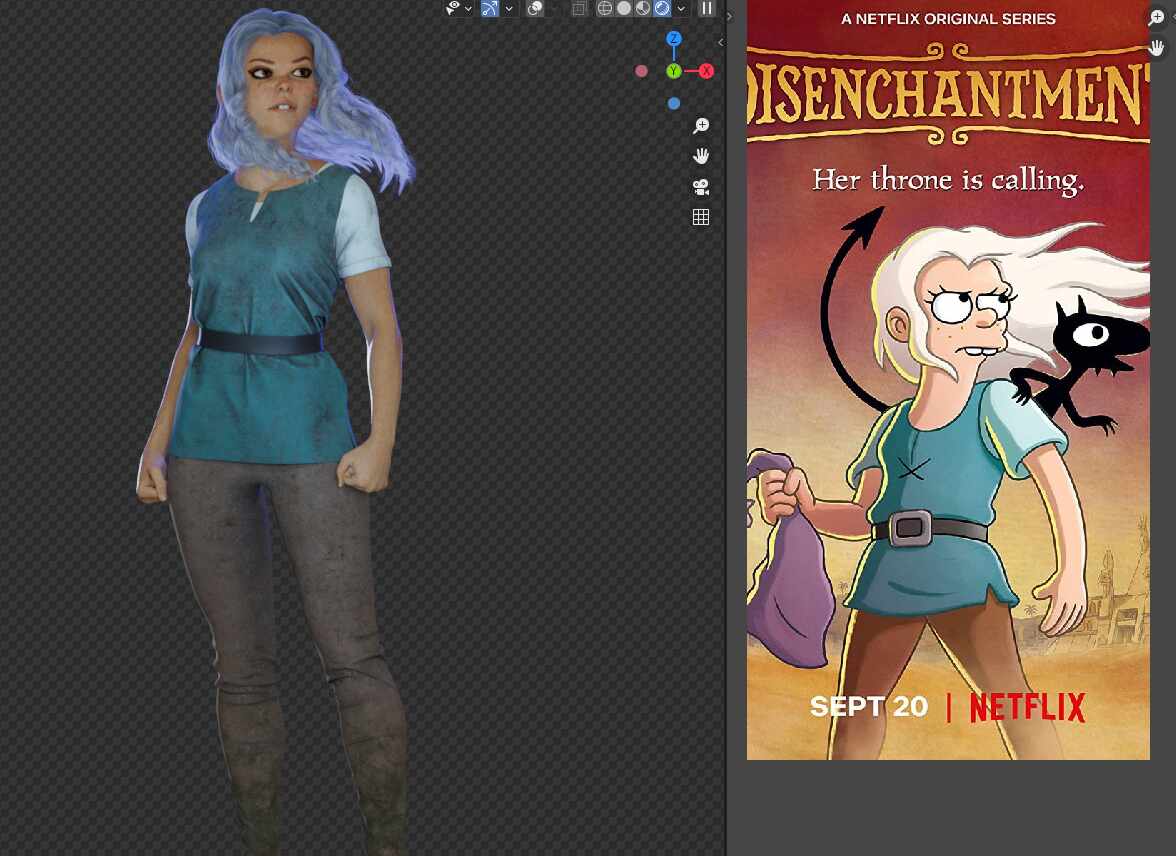The height and width of the screenshot is (856, 1176).
Task: Open the gizmo options dropdown arrow
Action: click(x=508, y=9)
